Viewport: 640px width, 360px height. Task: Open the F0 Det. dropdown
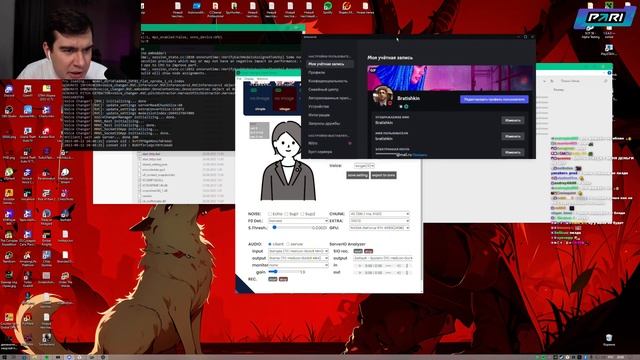pyautogui.click(x=298, y=221)
